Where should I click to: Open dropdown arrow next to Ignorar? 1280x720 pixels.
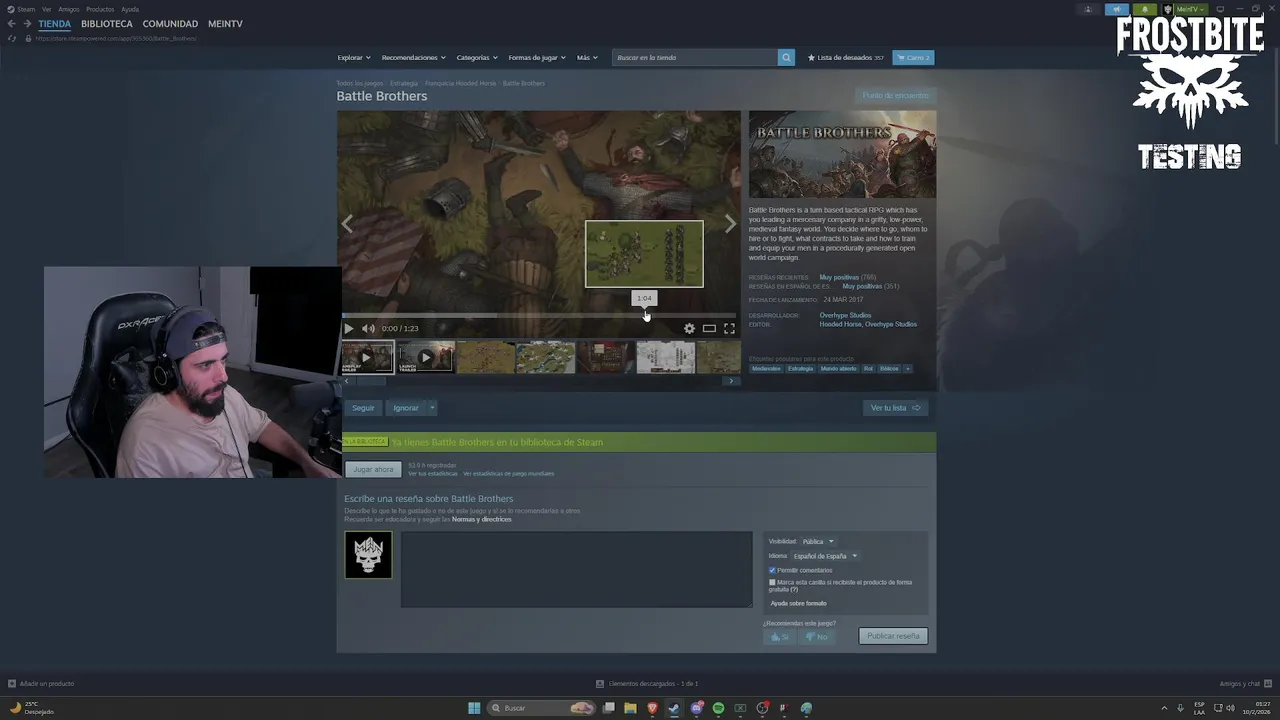tap(432, 408)
